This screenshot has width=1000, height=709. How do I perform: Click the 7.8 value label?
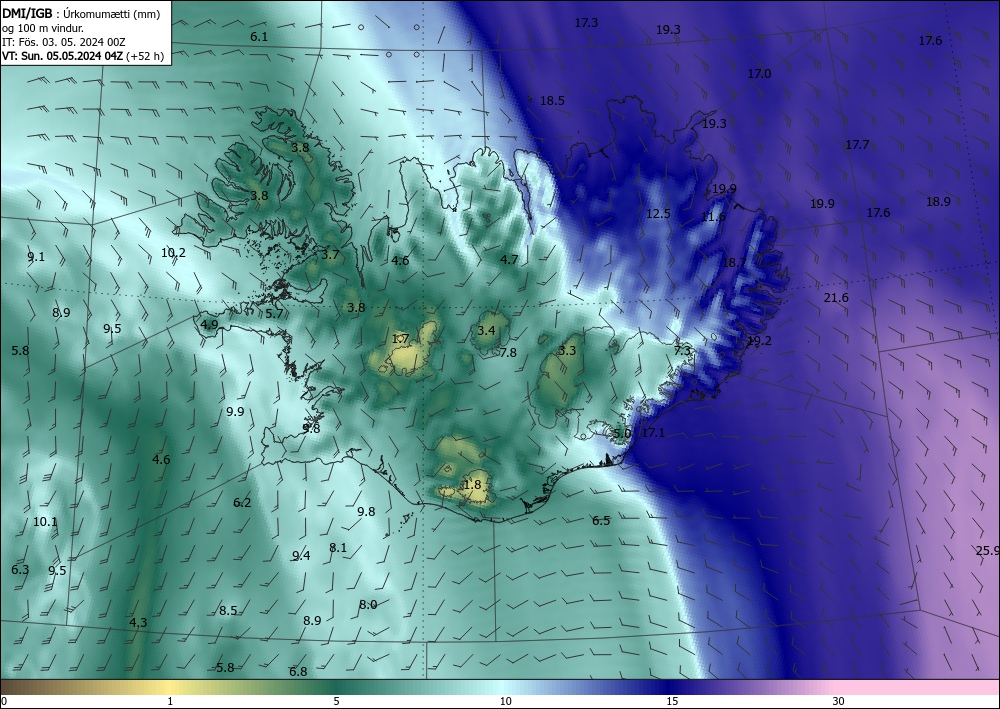point(508,353)
